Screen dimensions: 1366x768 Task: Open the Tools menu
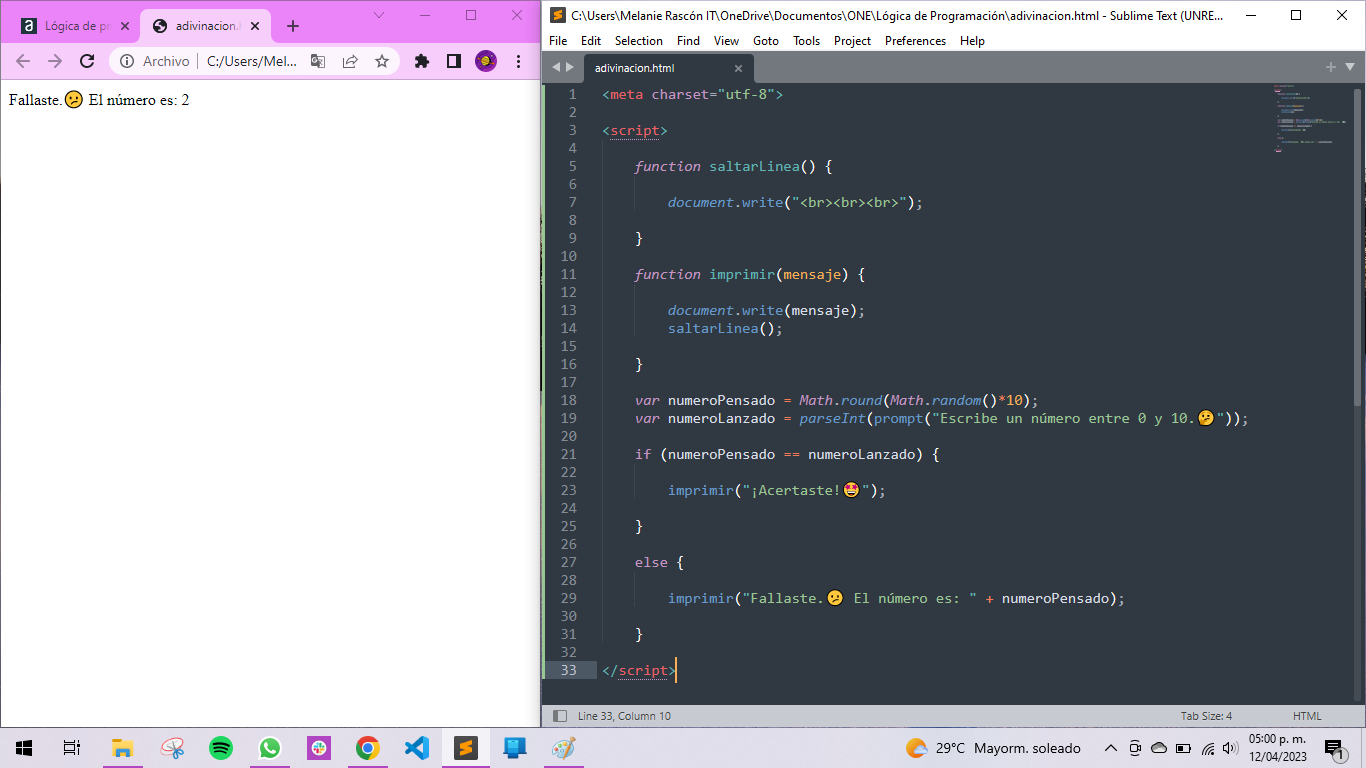(806, 41)
